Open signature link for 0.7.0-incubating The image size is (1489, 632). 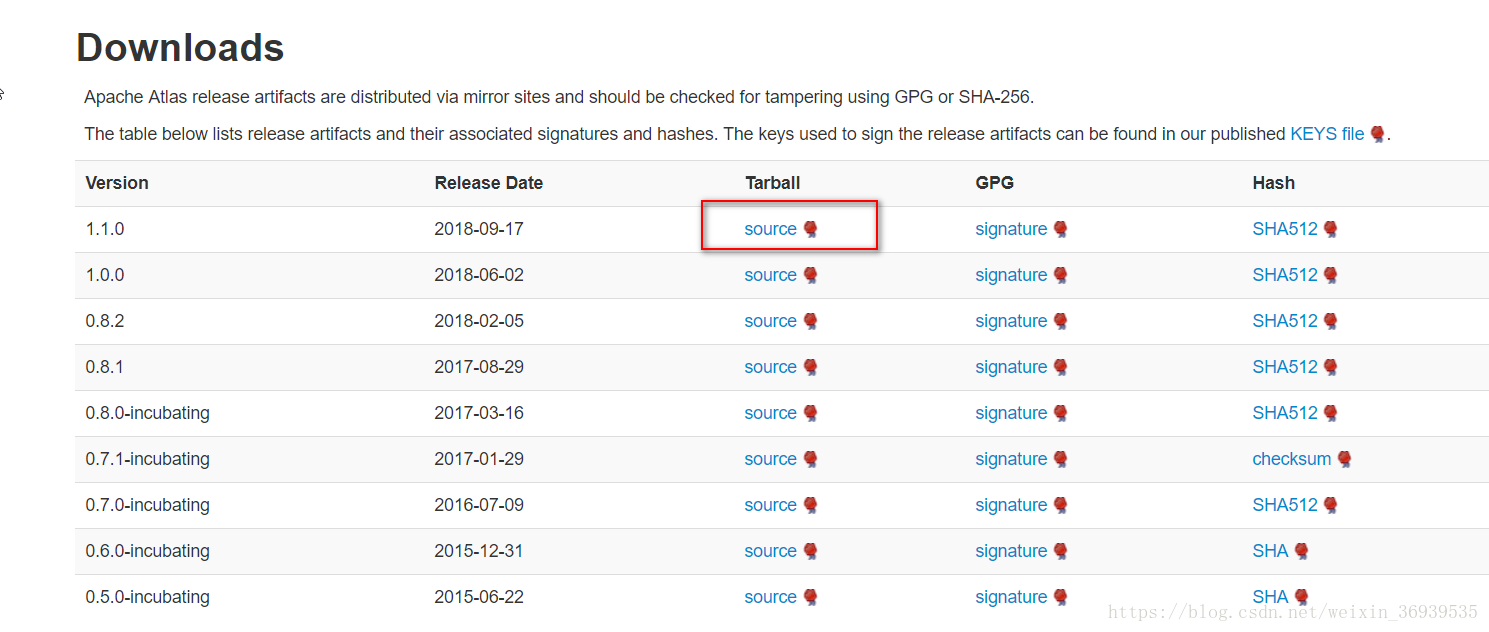(1011, 505)
